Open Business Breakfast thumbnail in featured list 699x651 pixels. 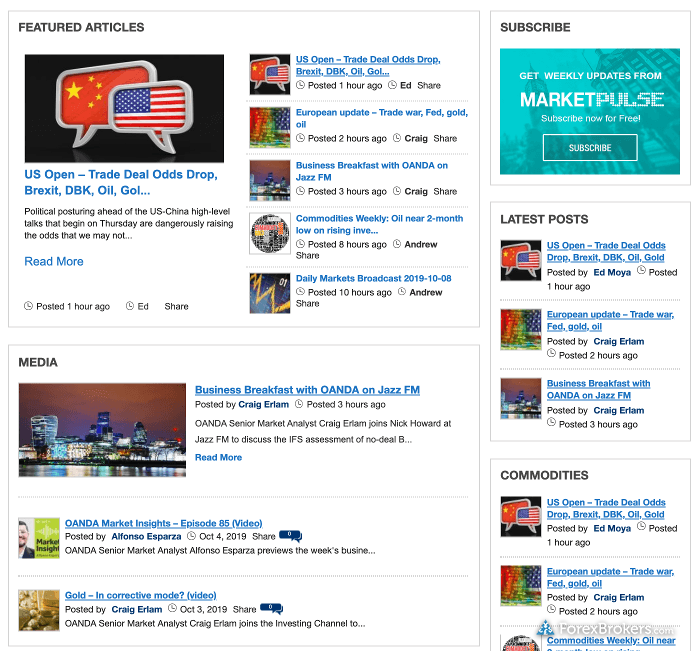(270, 181)
